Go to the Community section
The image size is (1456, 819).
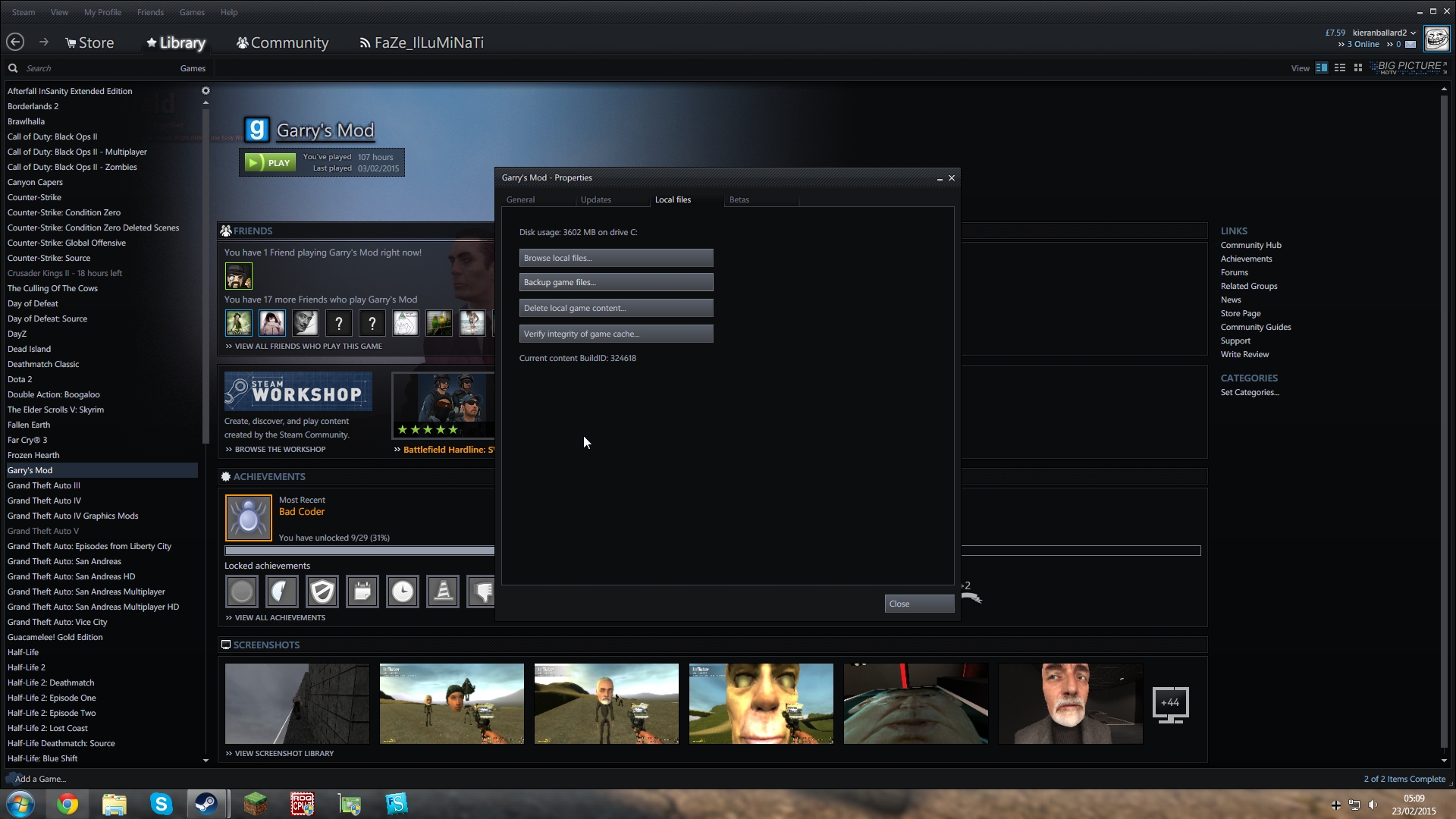(282, 43)
